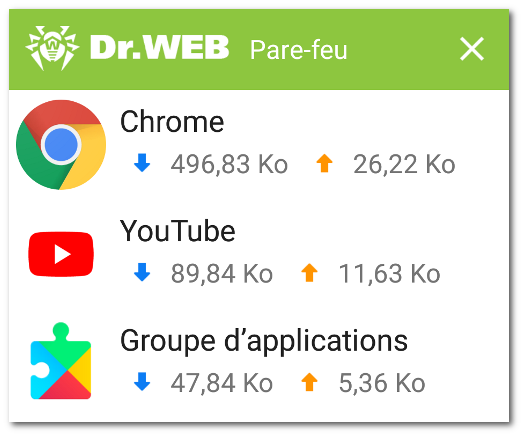Click the orange upload arrow for Chrome
Viewport: 524px width, 437px height.
click(324, 163)
